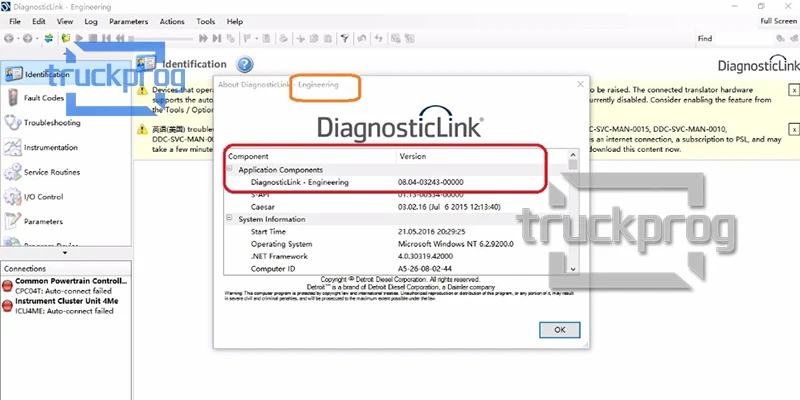
Task: Select Instrument Cluster Unit 4Me connection
Action: tap(65, 306)
